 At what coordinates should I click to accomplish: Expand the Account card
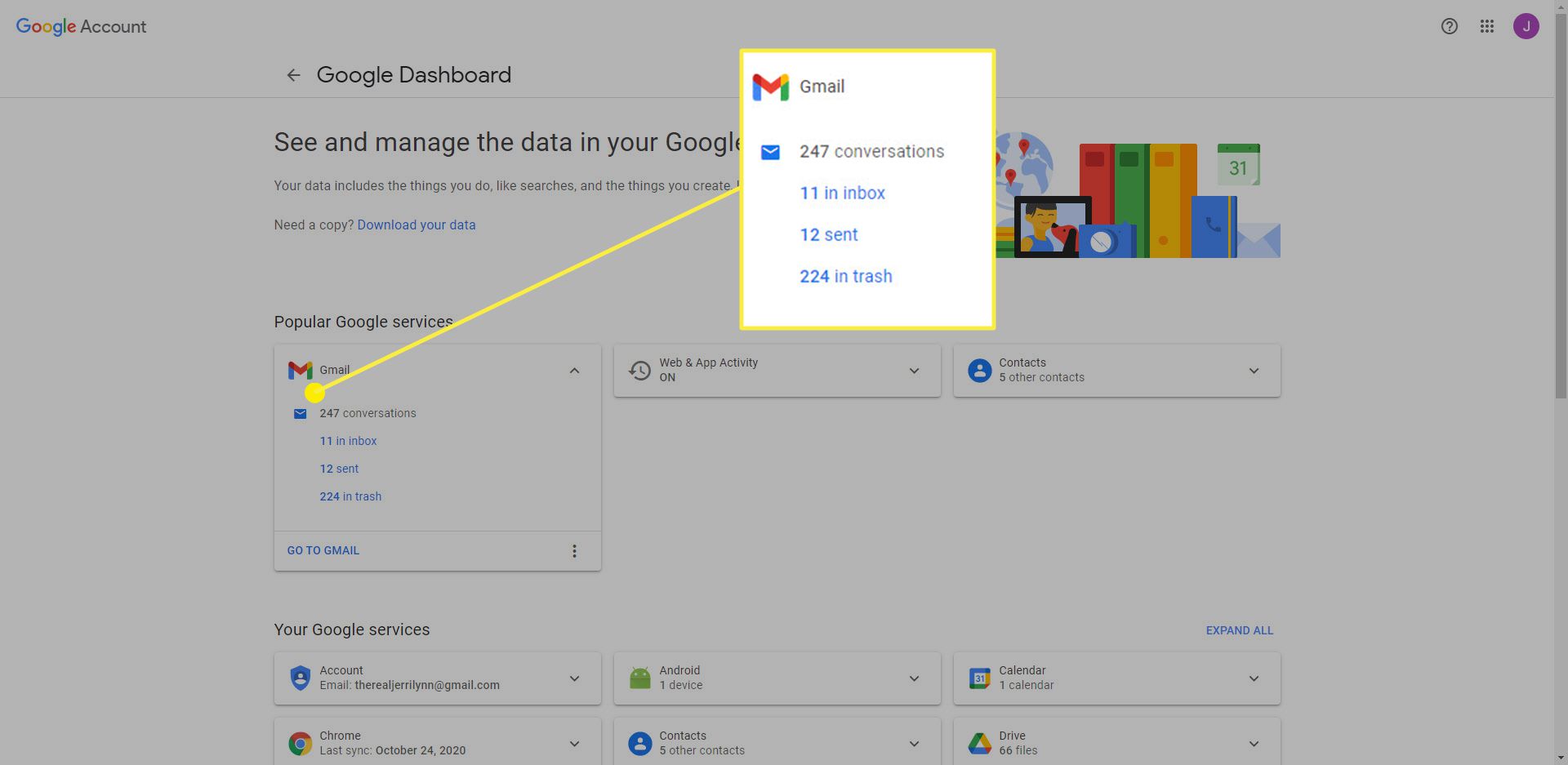click(574, 678)
